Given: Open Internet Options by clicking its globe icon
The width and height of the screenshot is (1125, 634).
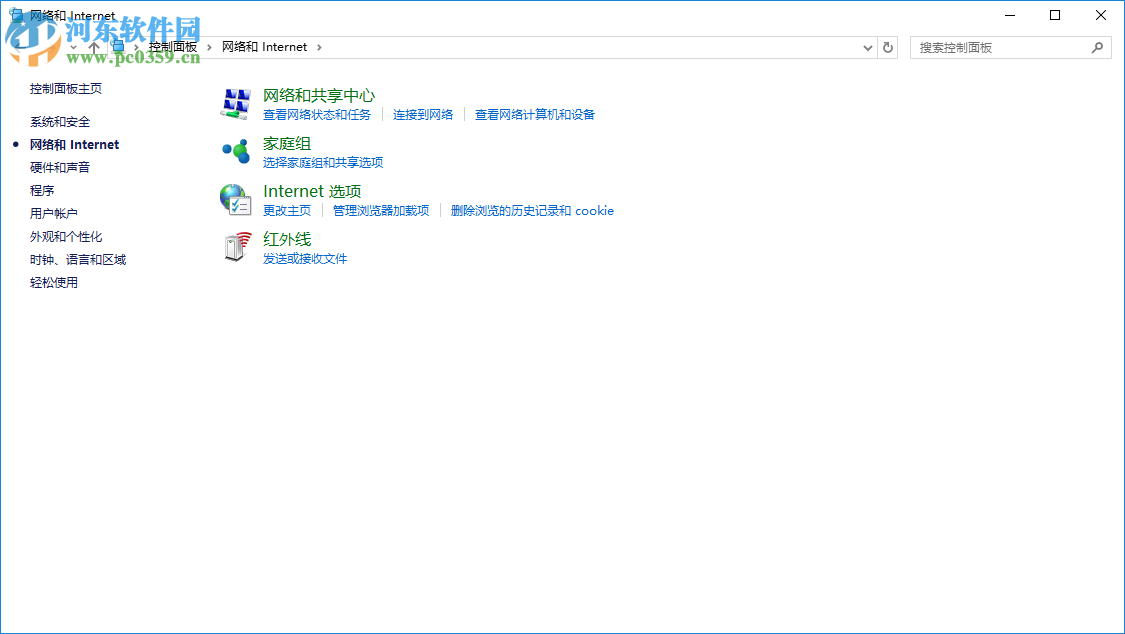Looking at the screenshot, I should [234, 199].
